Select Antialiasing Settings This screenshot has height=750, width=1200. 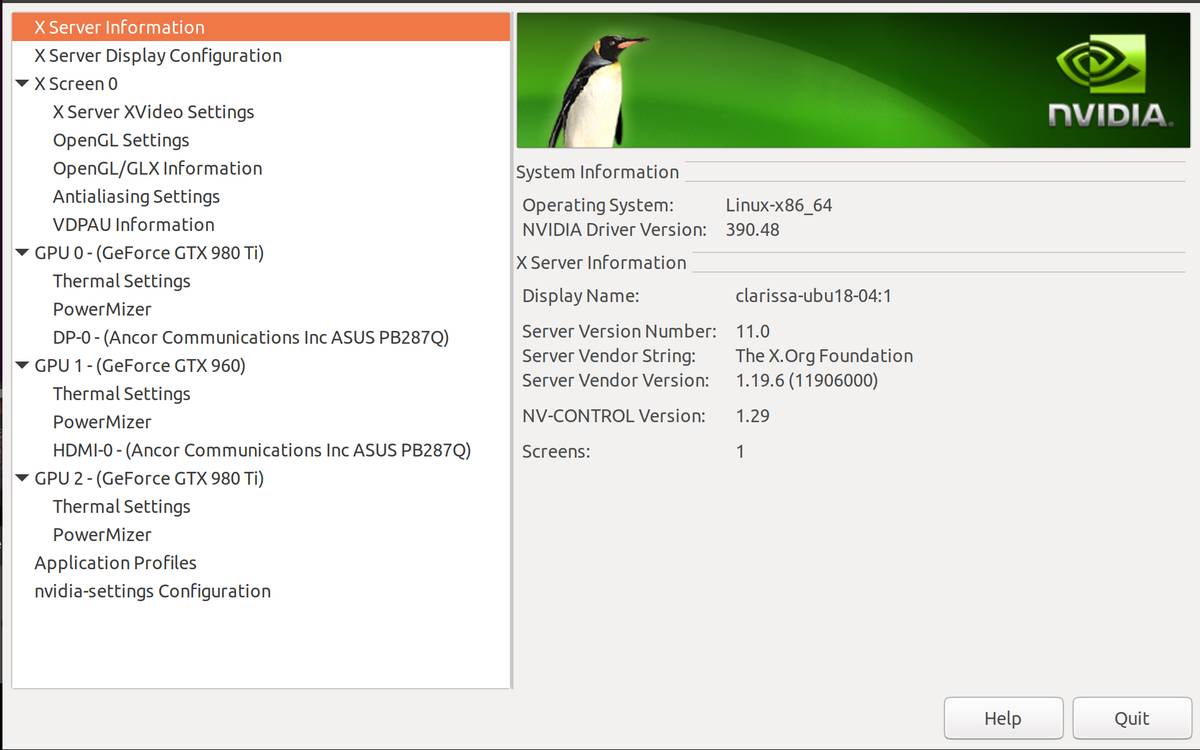136,197
